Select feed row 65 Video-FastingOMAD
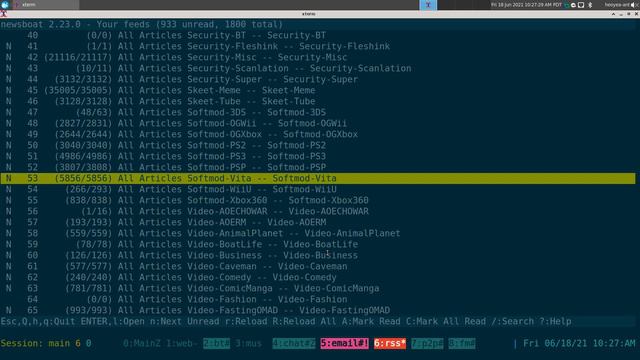Viewport: 640px width, 360px height. click(x=318, y=311)
